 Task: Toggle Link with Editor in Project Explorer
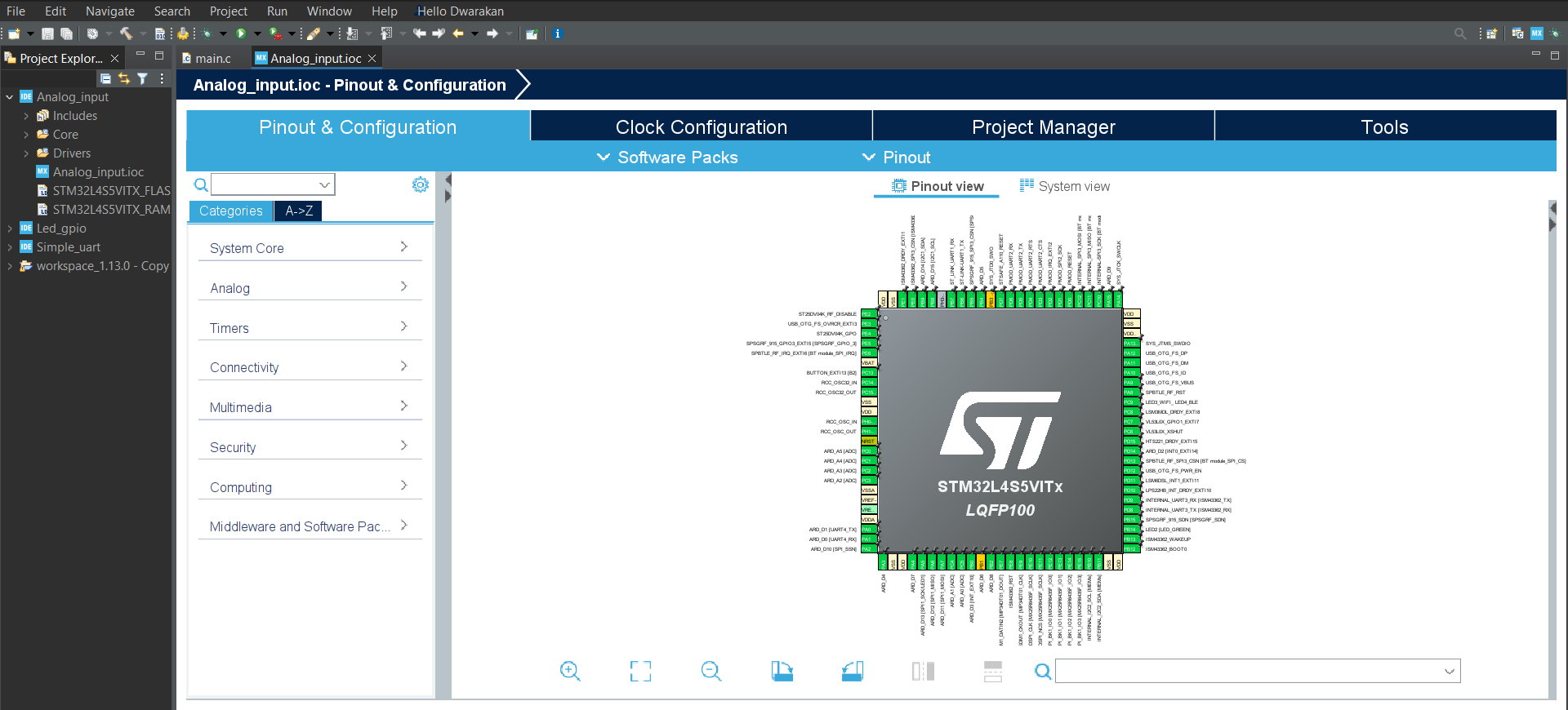pyautogui.click(x=124, y=78)
